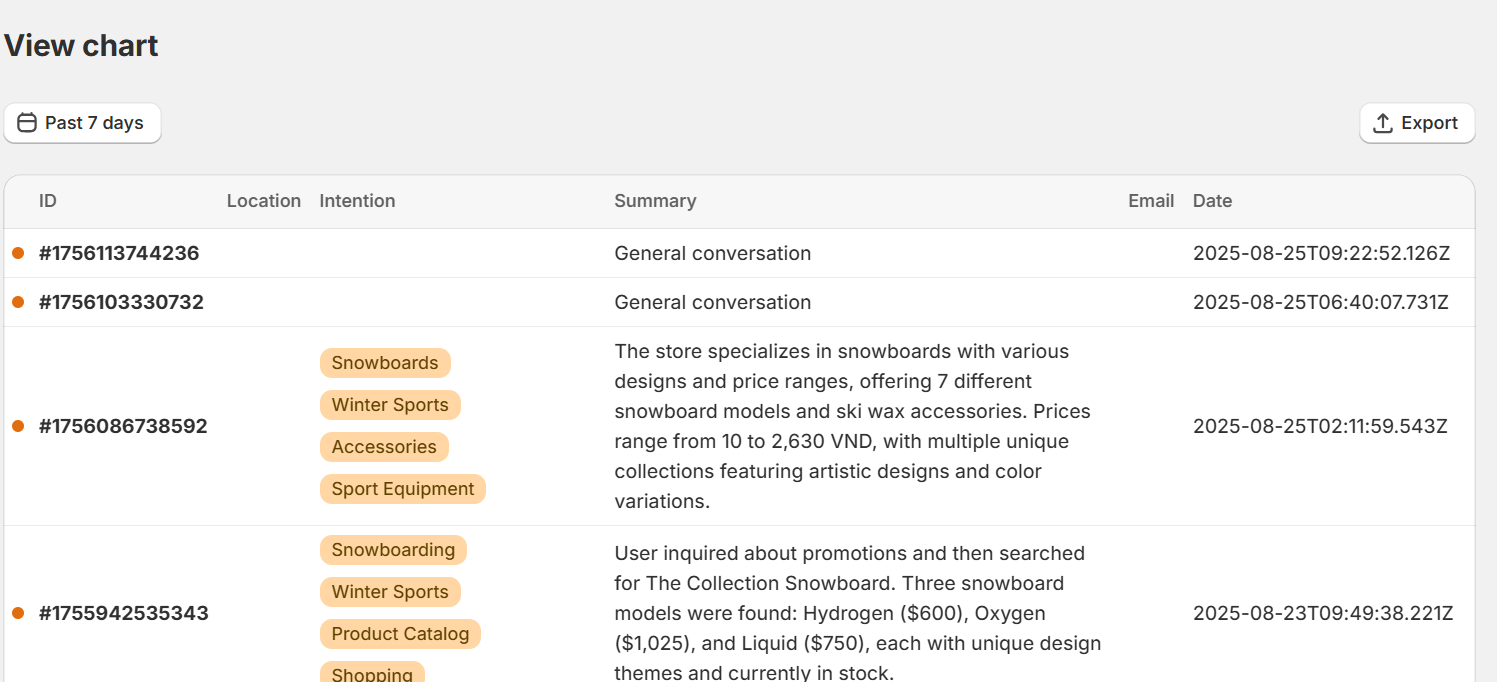Select the Product Catalog intention tag

point(400,634)
